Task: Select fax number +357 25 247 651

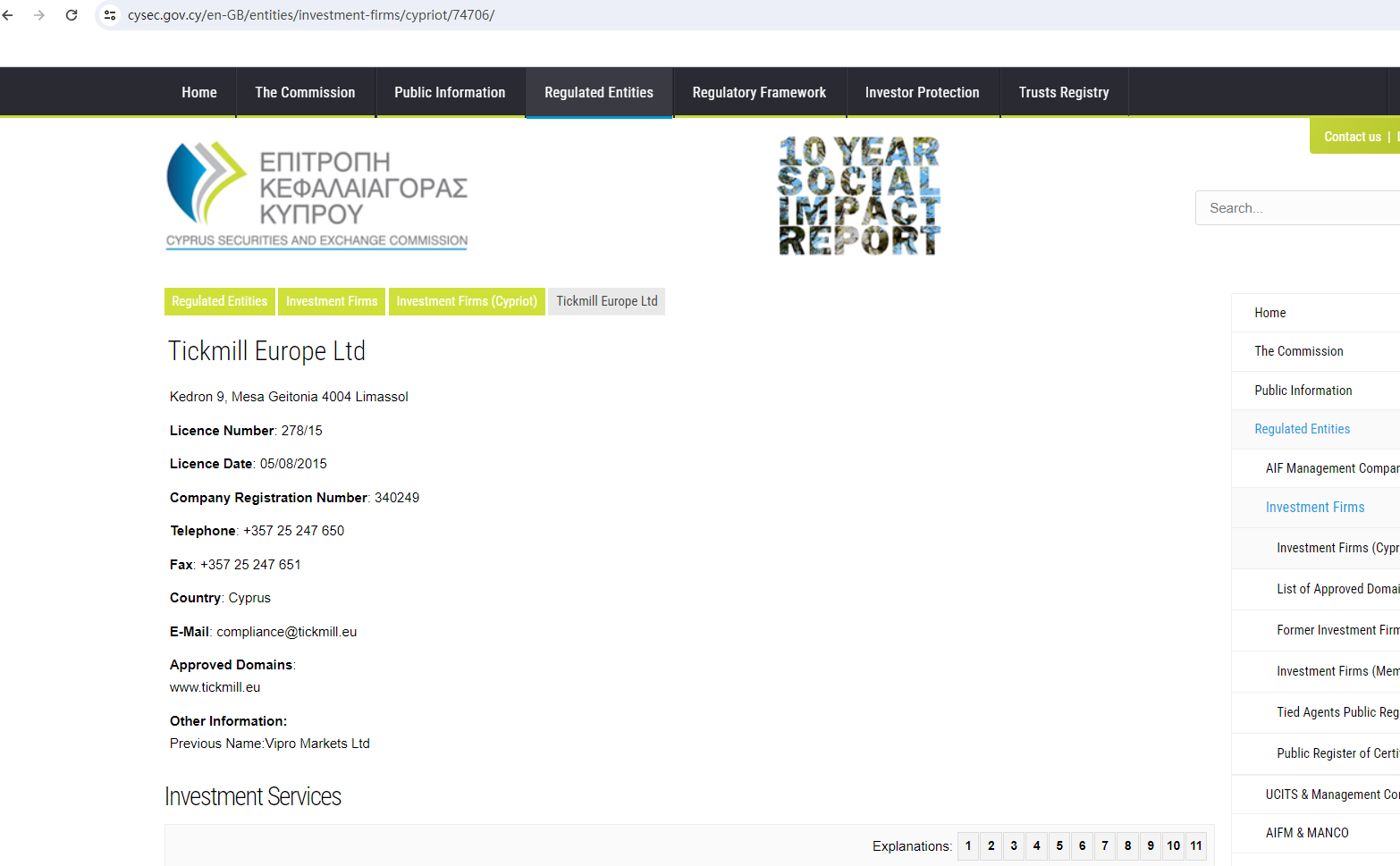Action: pyautogui.click(x=251, y=565)
